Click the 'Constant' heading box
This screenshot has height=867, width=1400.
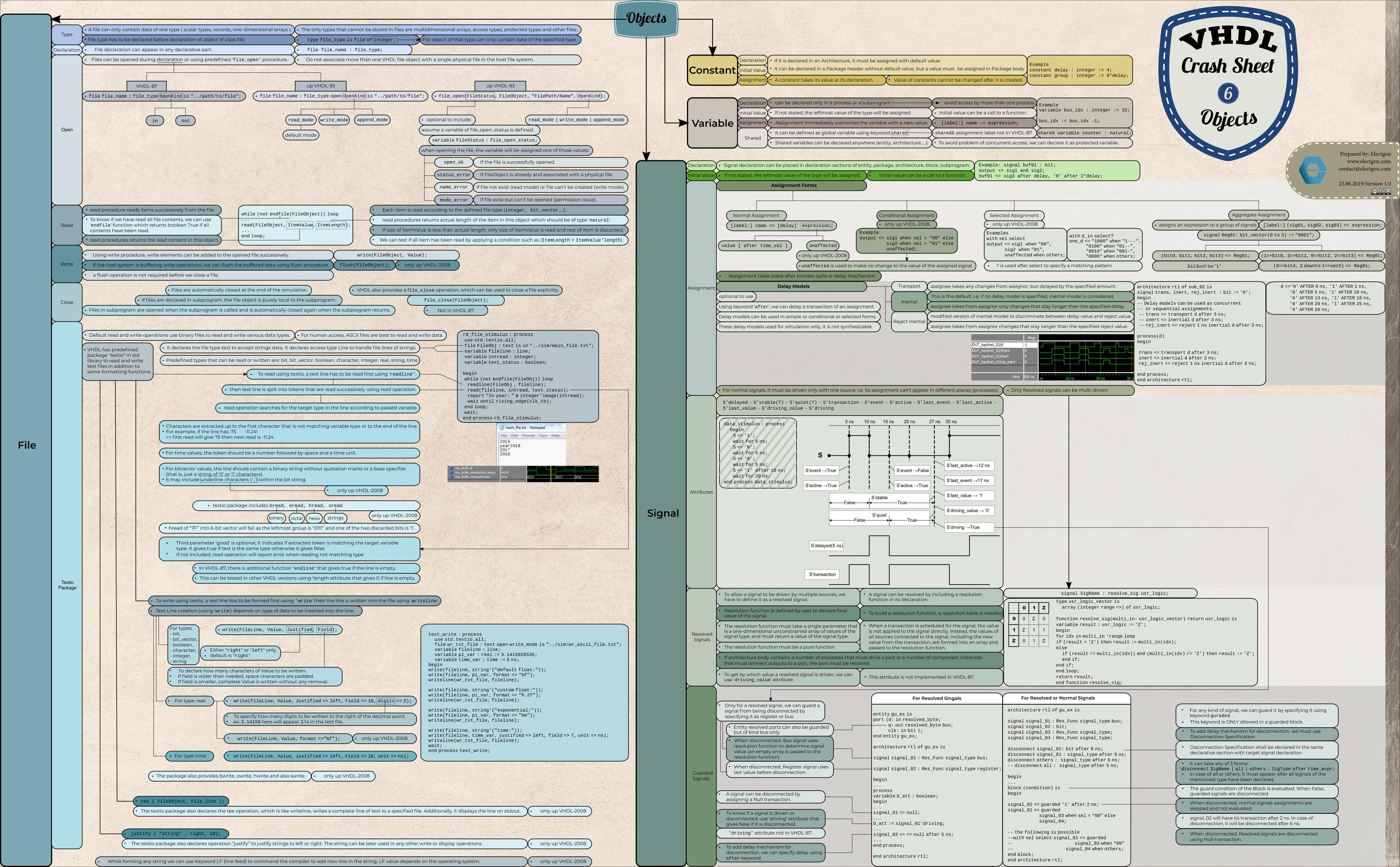click(x=712, y=70)
